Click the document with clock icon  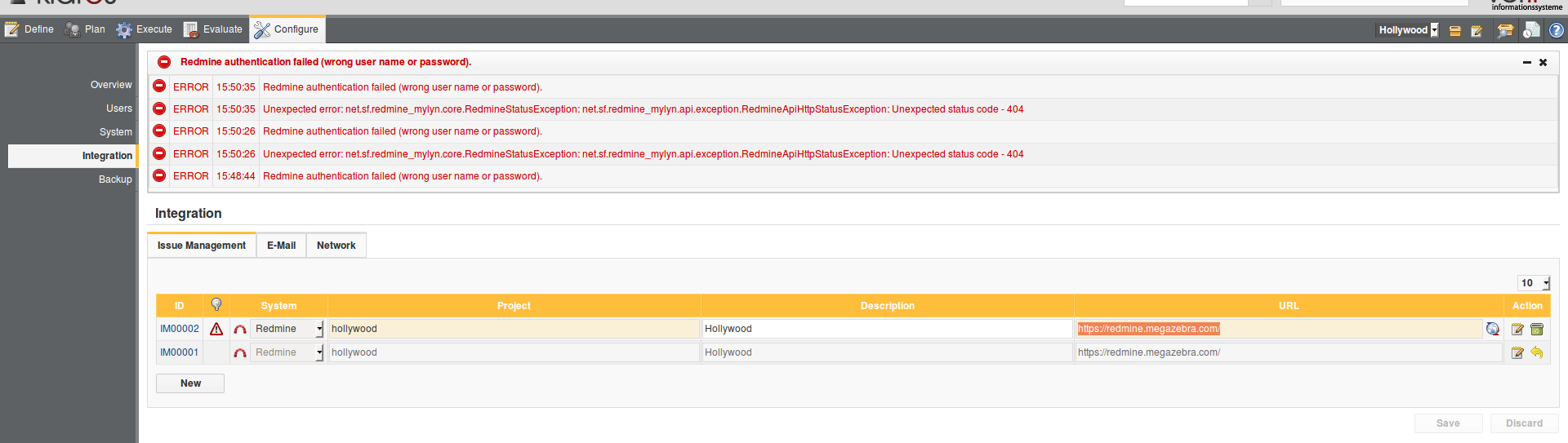1531,30
